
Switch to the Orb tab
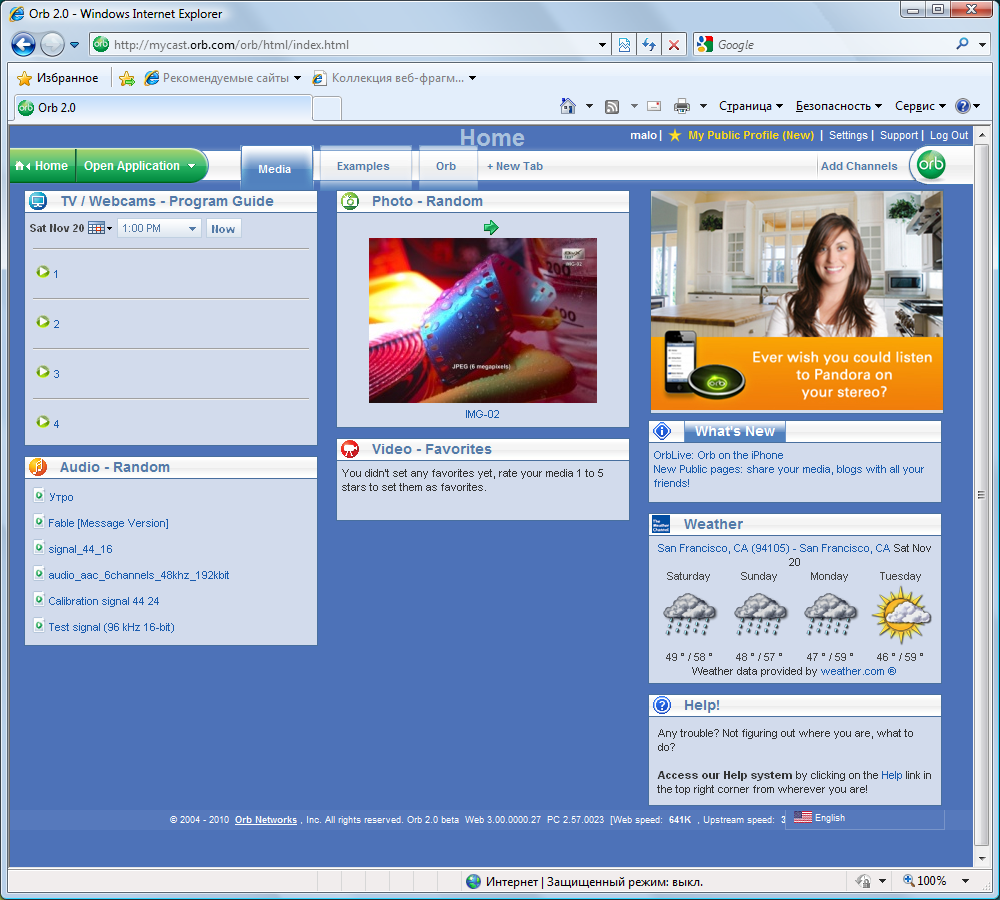point(446,166)
